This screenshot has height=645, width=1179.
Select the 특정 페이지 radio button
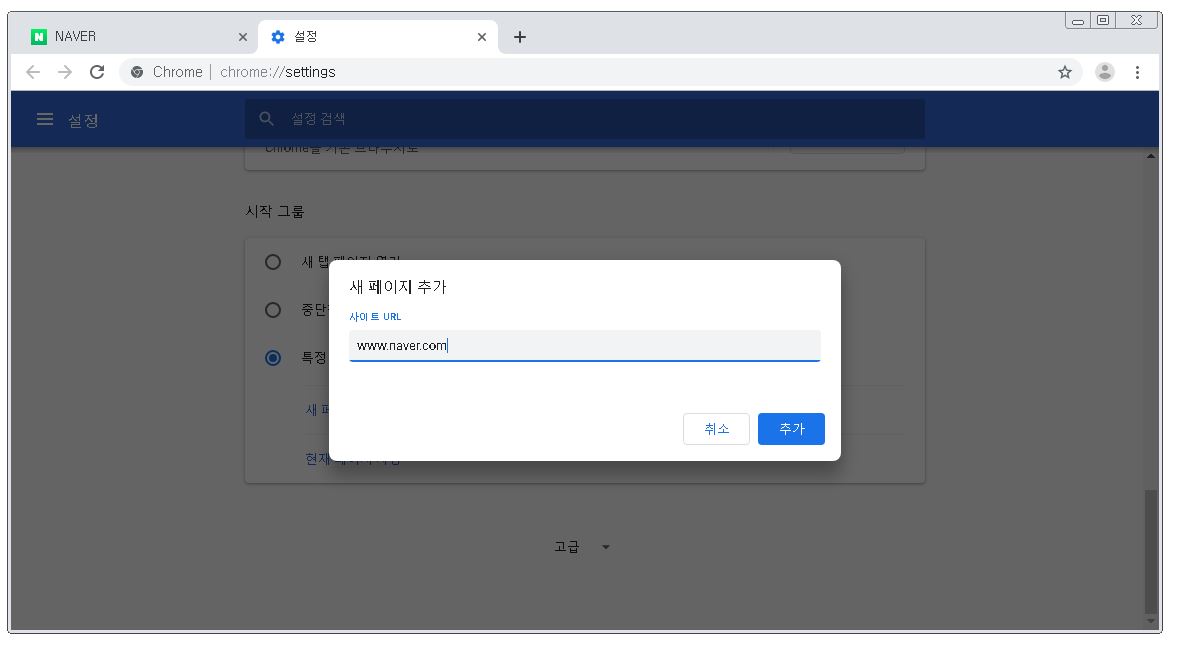click(x=273, y=358)
